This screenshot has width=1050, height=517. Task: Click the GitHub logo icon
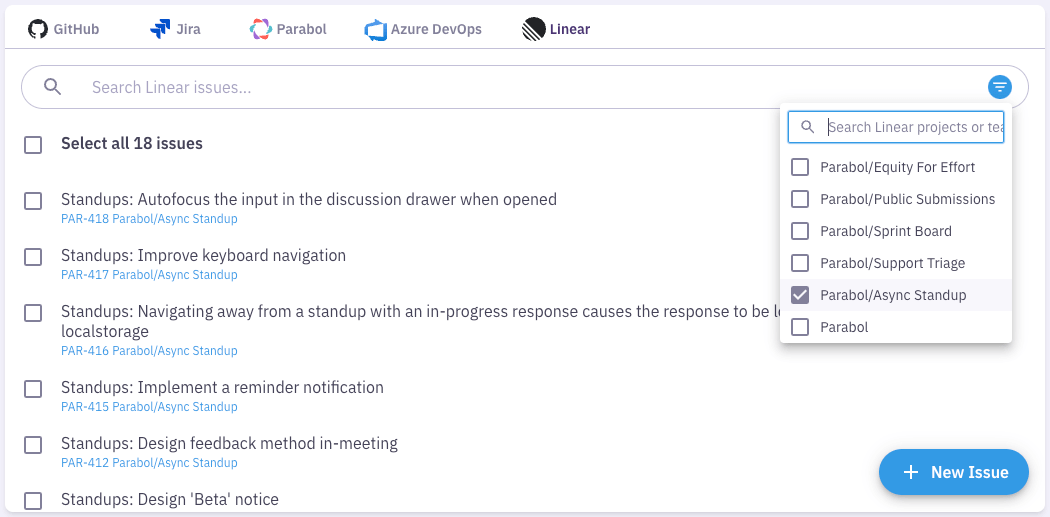pyautogui.click(x=38, y=29)
